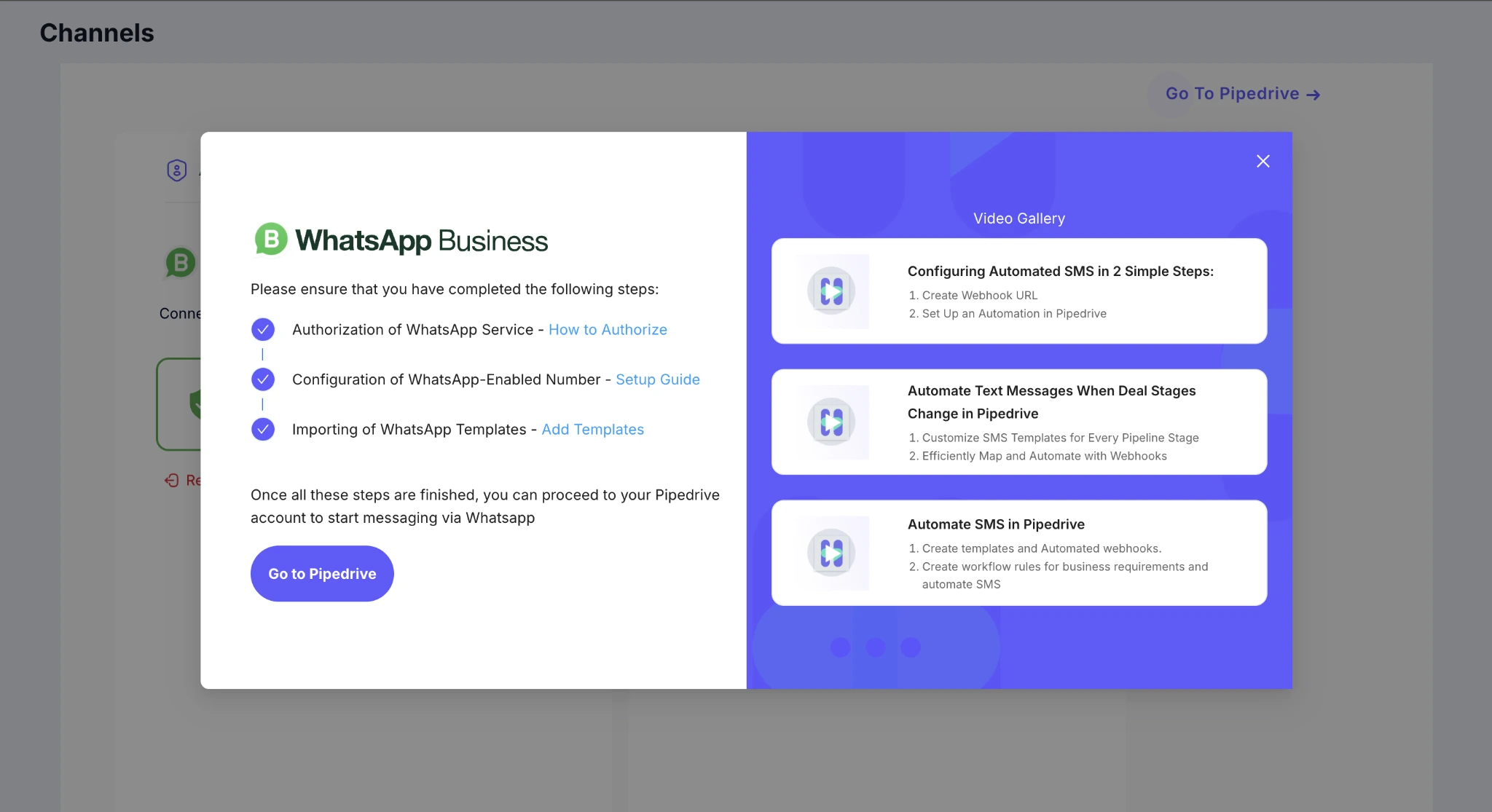Click 'Please ensure that you have completed' text
Viewport: 1492px width, 812px height.
coord(455,289)
